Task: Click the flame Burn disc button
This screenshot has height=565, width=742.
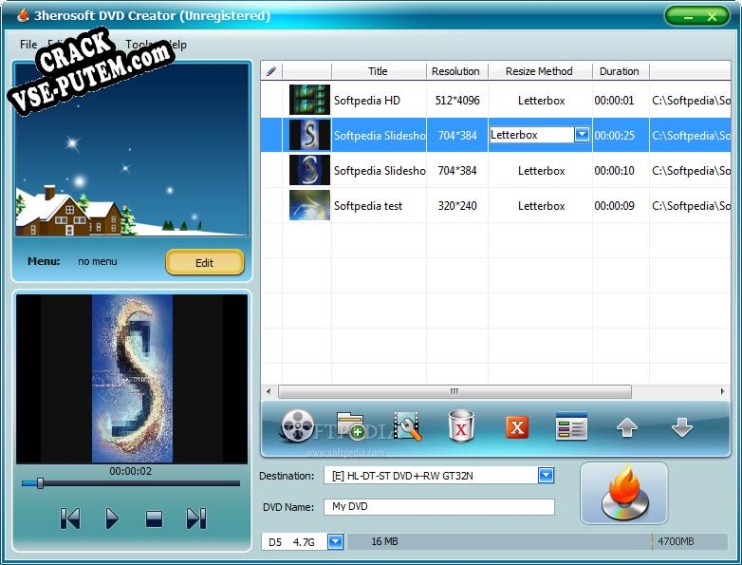Action: click(624, 493)
